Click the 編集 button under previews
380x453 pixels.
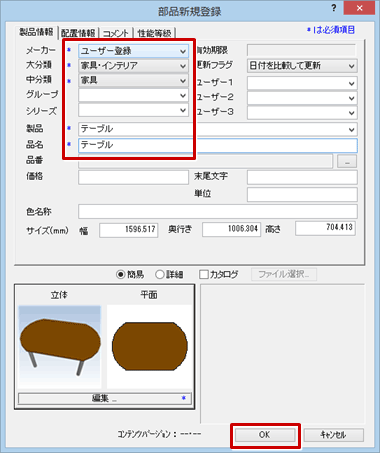pos(105,398)
